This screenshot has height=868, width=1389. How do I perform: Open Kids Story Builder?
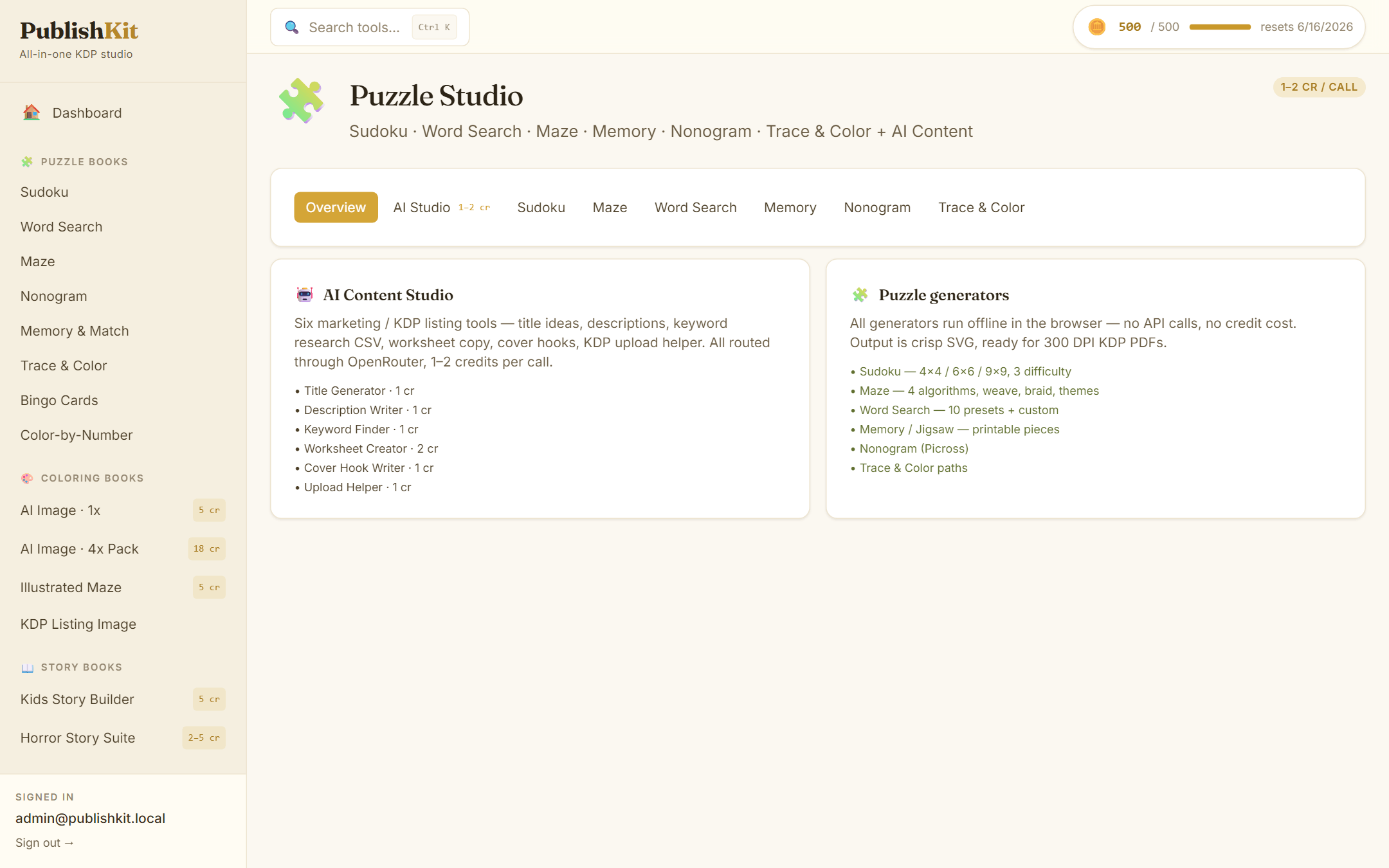click(123, 699)
